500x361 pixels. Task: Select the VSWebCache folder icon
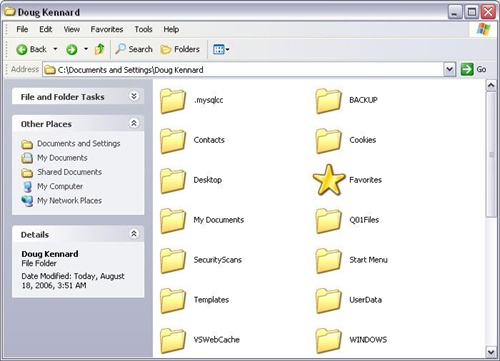click(x=173, y=341)
